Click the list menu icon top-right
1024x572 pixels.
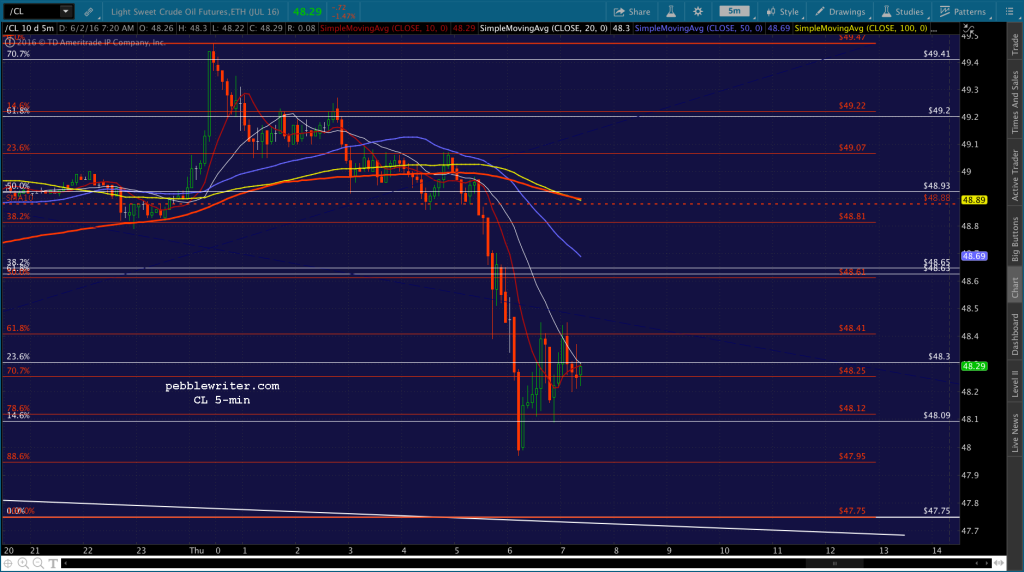pos(1009,12)
